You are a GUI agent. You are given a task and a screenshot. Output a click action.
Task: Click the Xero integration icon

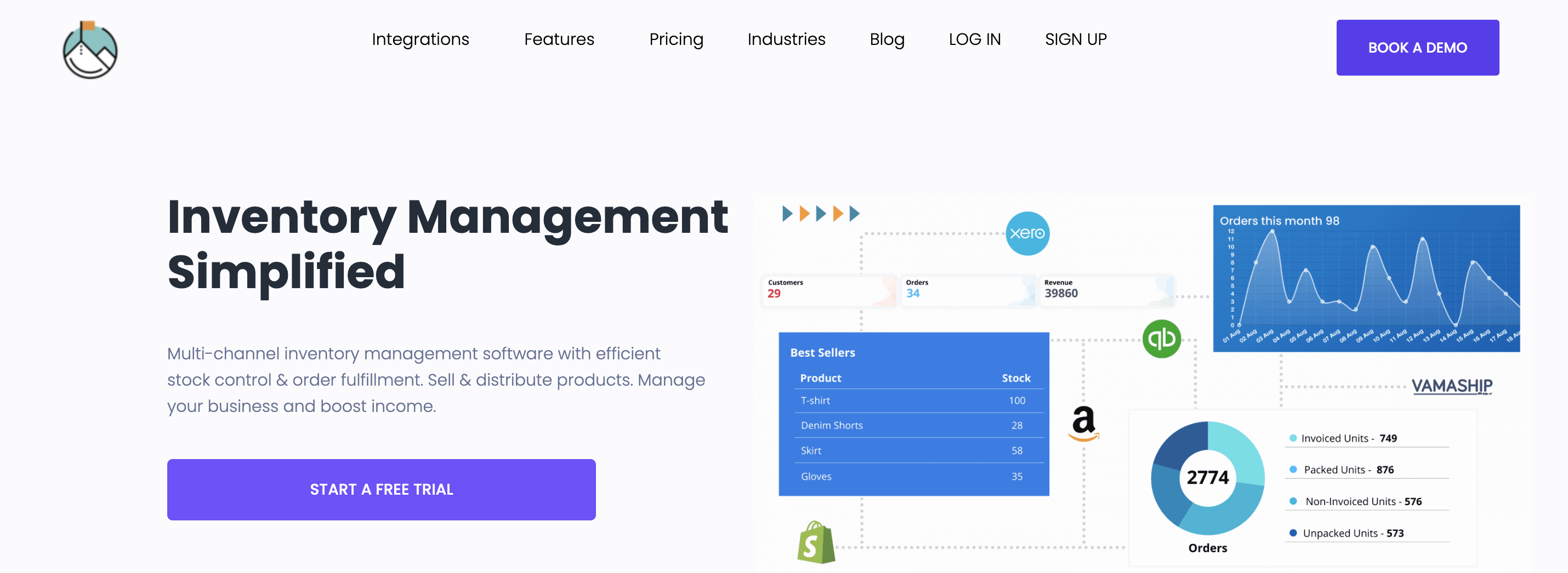(x=1027, y=233)
